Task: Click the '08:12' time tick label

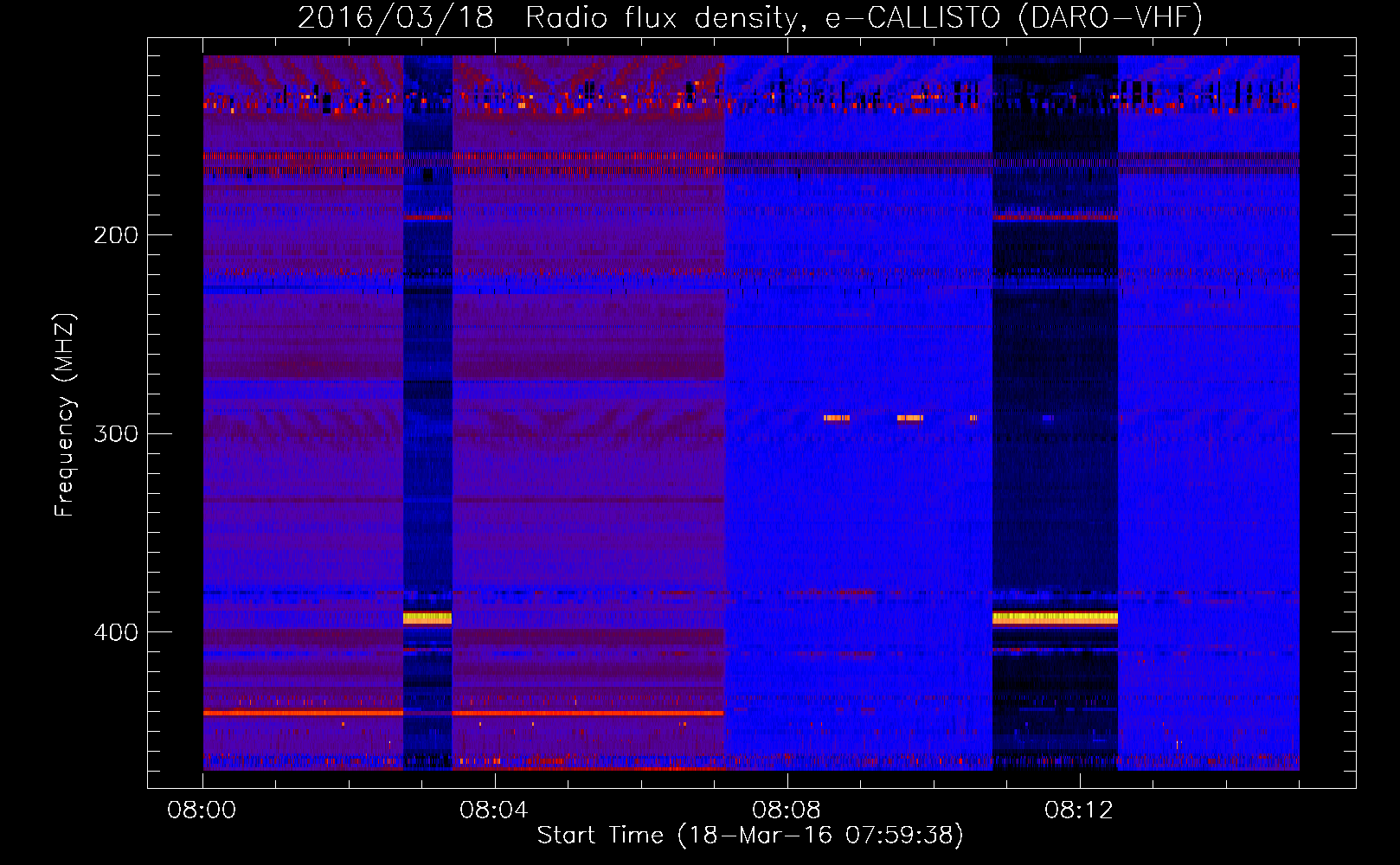Action: coord(1079,811)
